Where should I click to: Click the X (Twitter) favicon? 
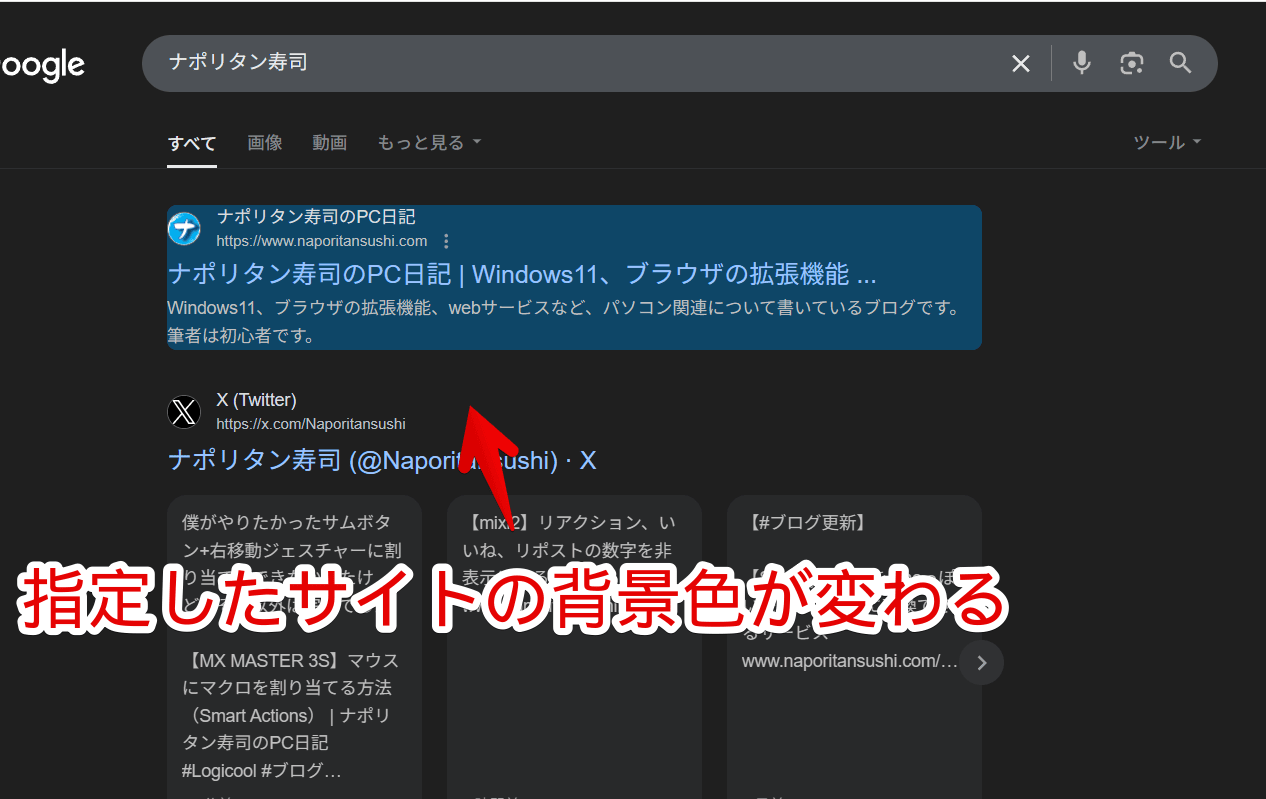click(x=184, y=412)
